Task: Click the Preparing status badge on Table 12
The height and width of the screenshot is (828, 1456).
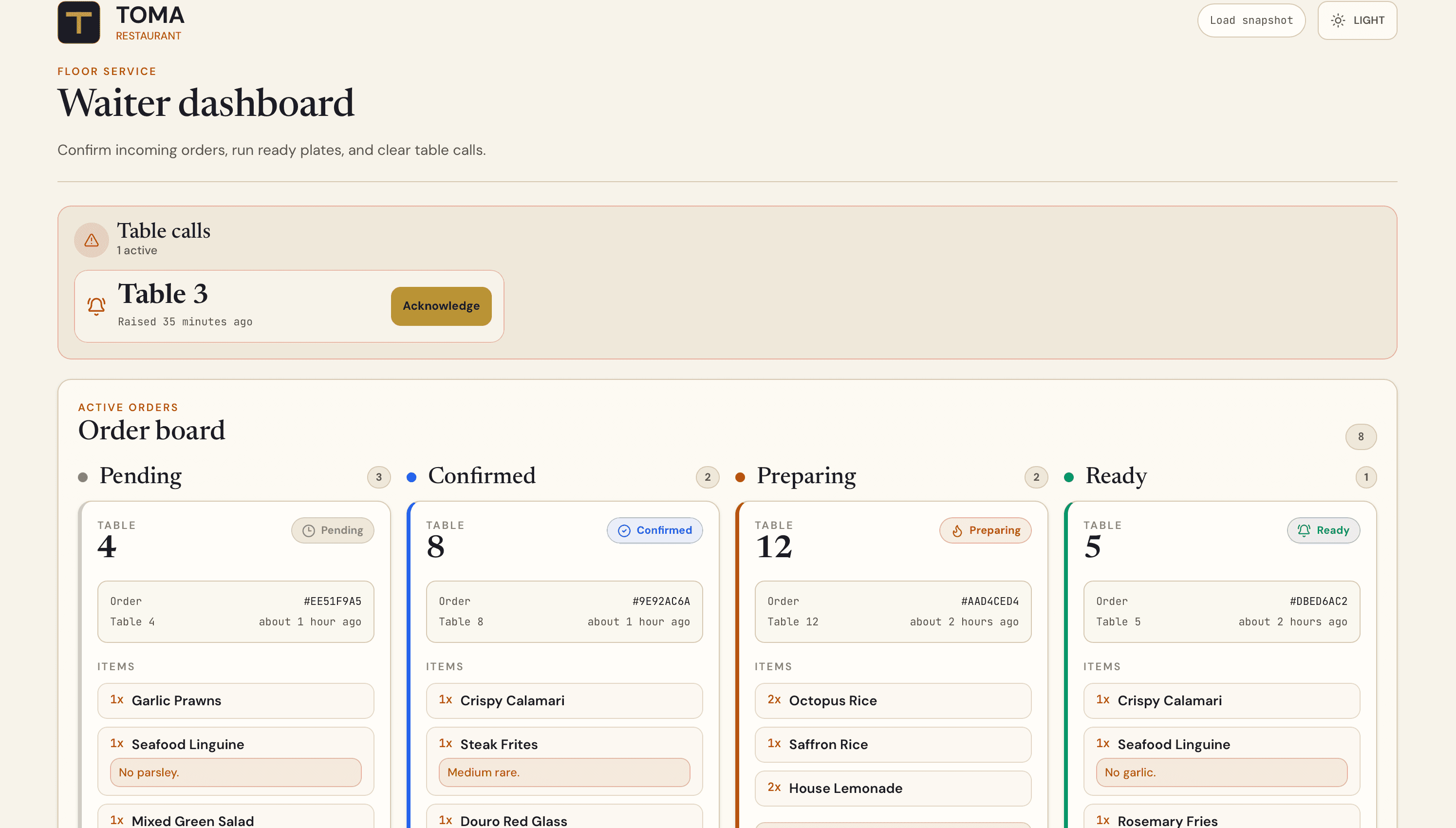Action: click(985, 530)
